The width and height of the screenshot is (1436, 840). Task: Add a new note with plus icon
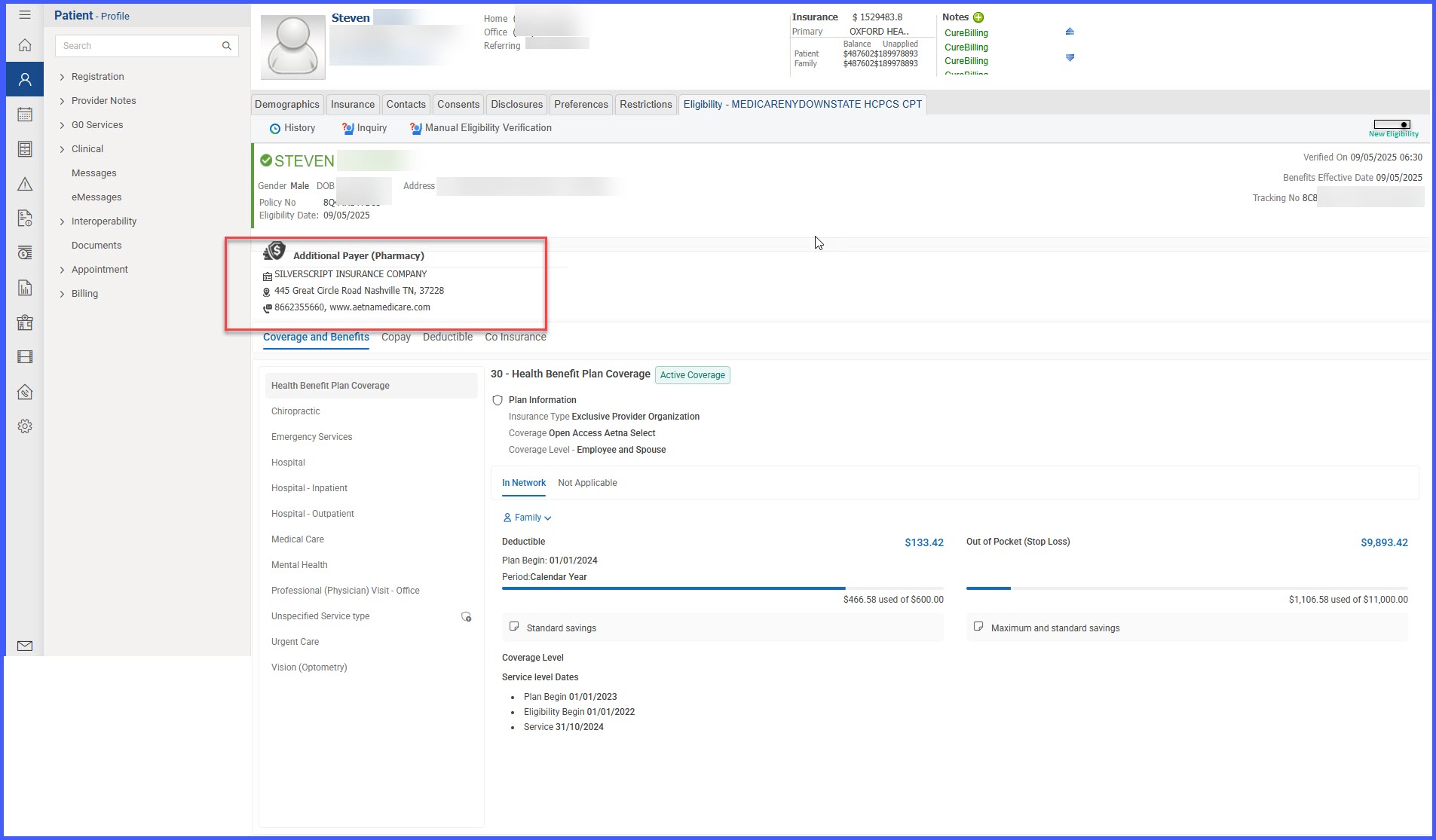click(x=978, y=17)
